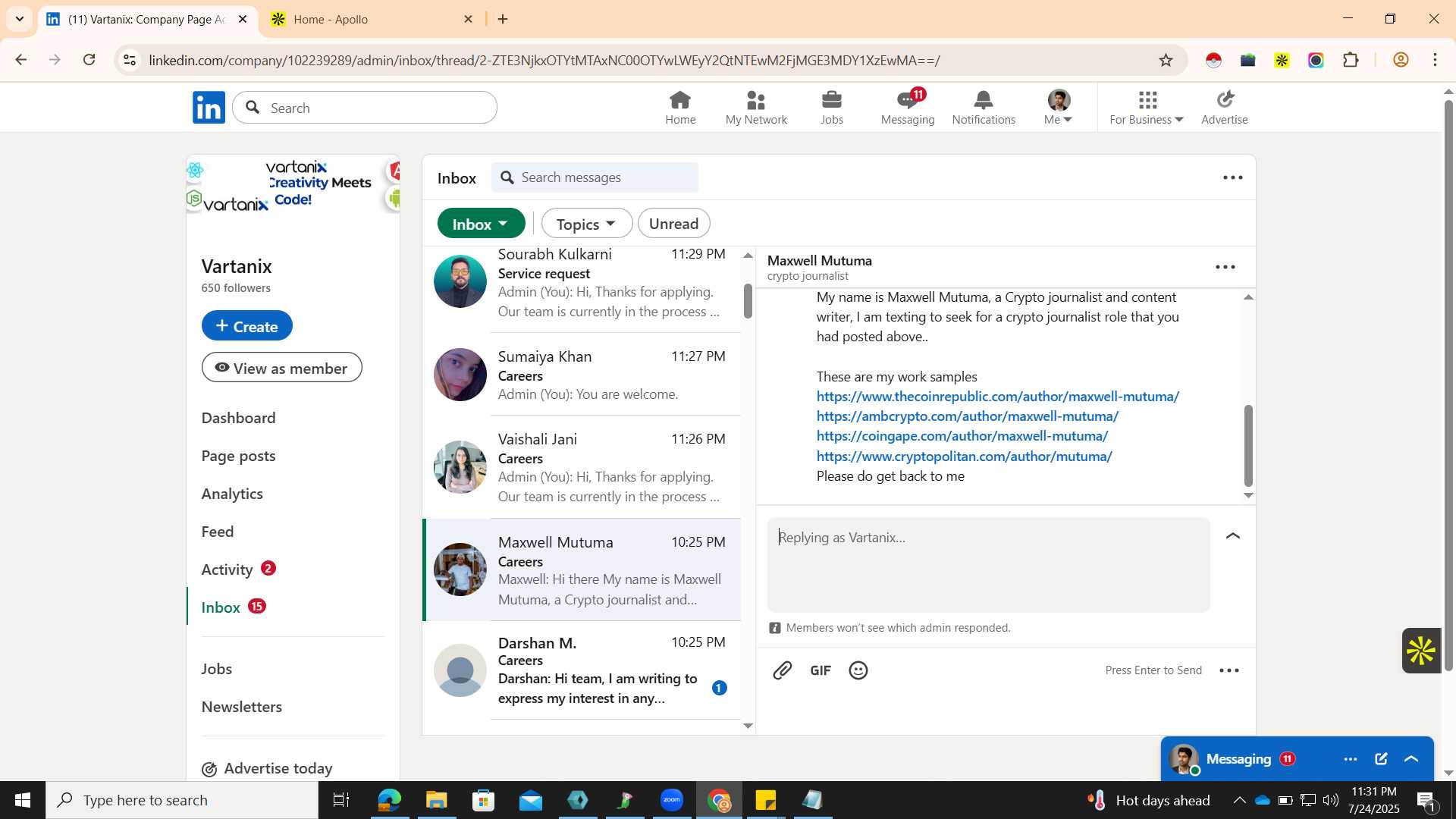Open Windows Start menu
The height and width of the screenshot is (819, 1456).
click(23, 800)
